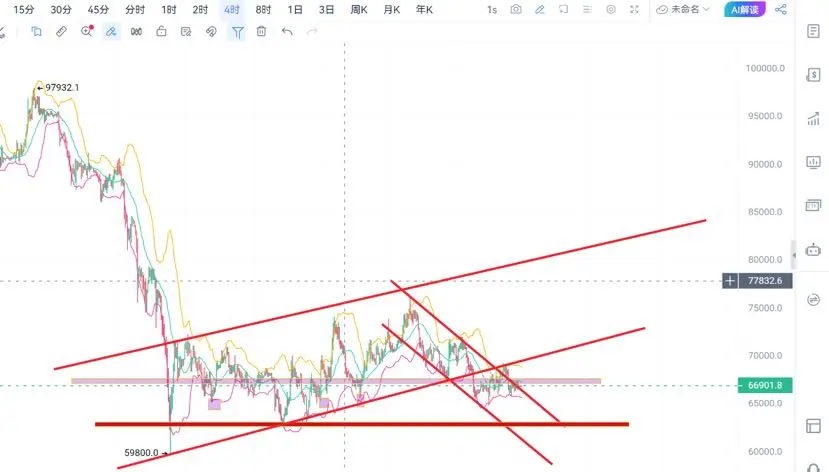Share the chart via share icon
This screenshot has width=829, height=472.
781,10
